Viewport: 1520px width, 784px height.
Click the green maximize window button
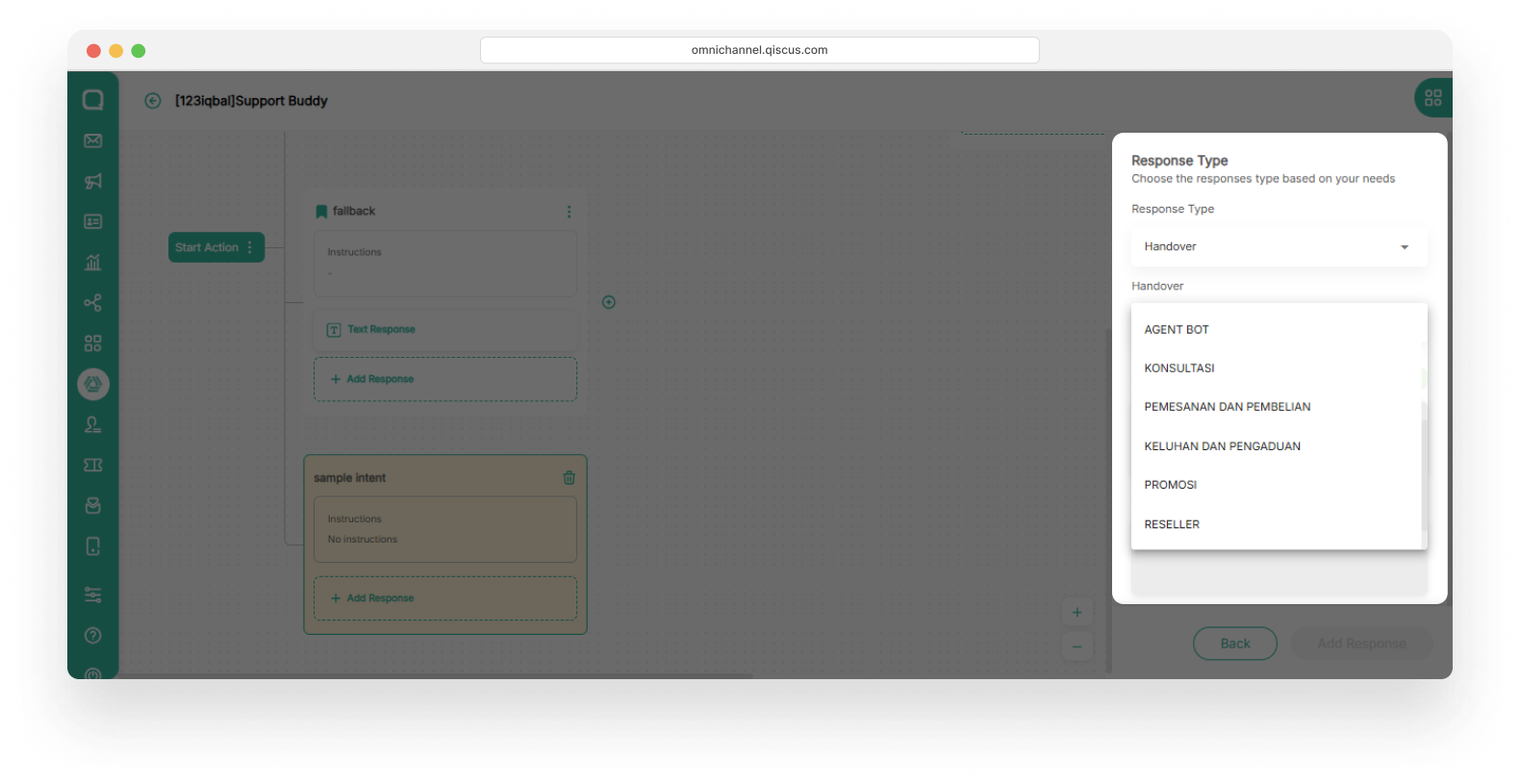[139, 51]
